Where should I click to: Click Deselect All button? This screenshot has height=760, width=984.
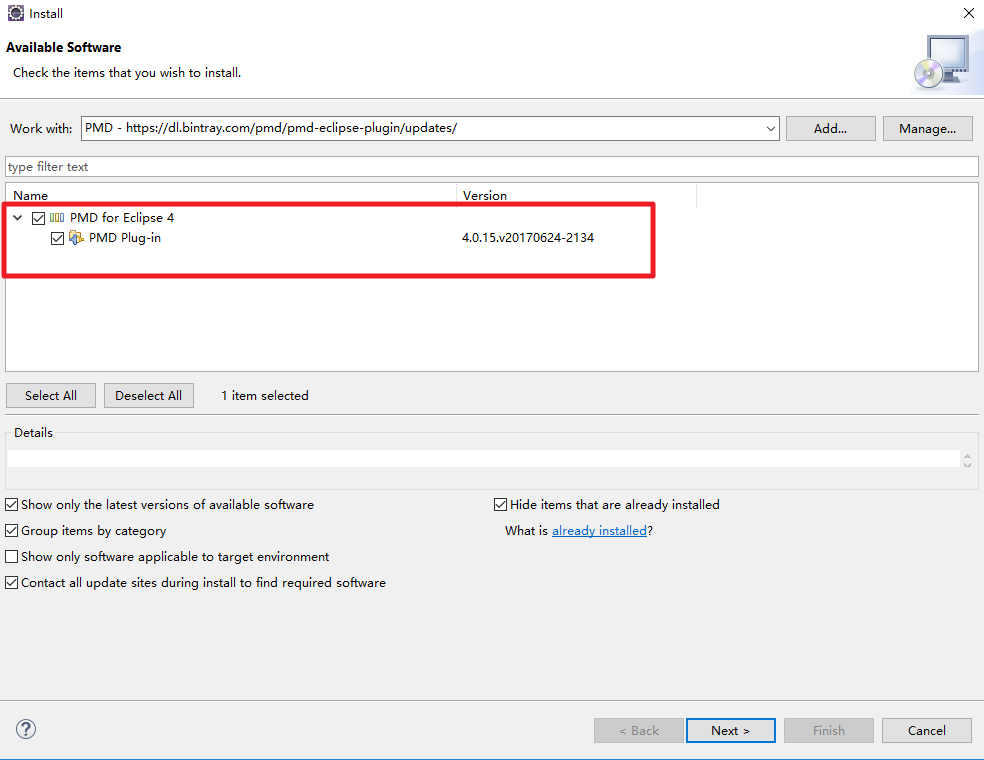click(149, 396)
